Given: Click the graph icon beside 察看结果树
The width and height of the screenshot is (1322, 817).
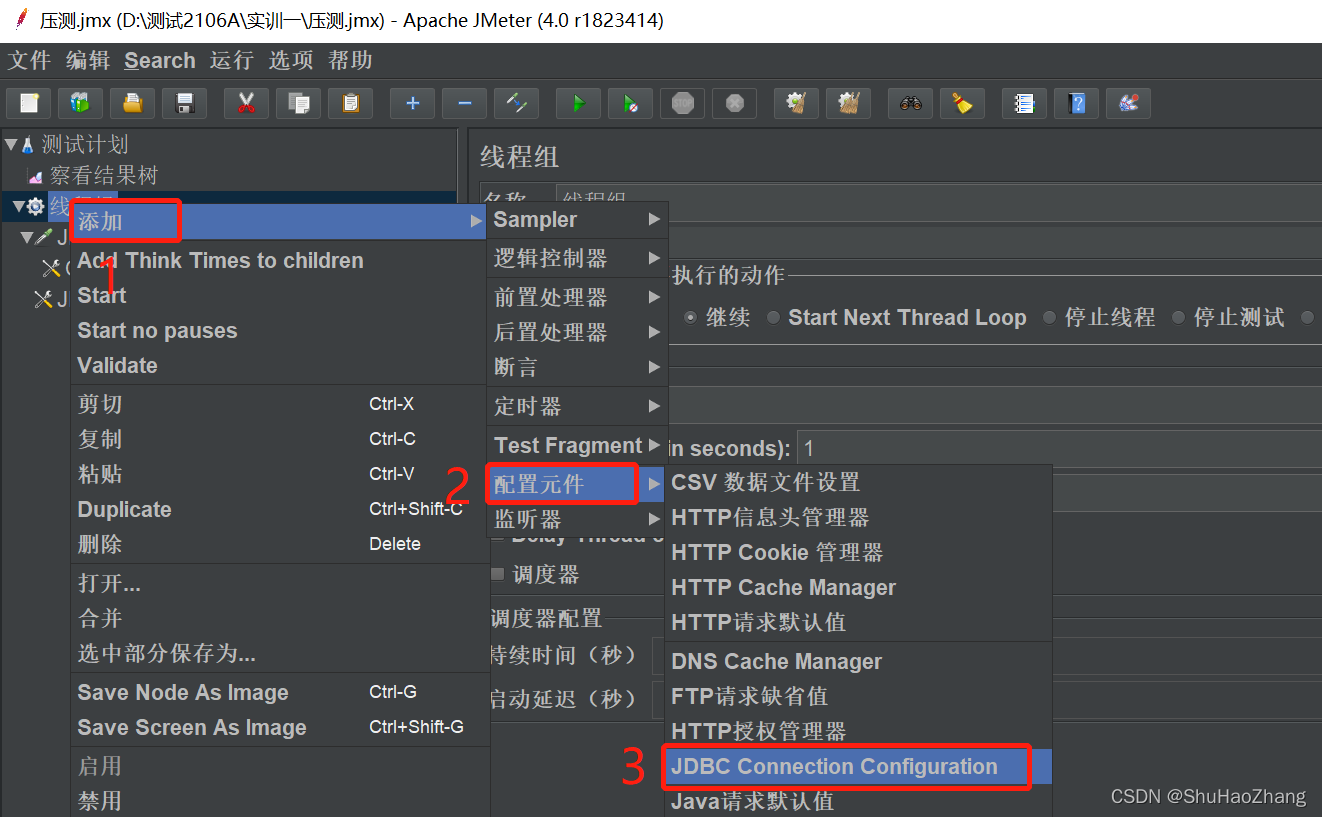Looking at the screenshot, I should coord(36,177).
